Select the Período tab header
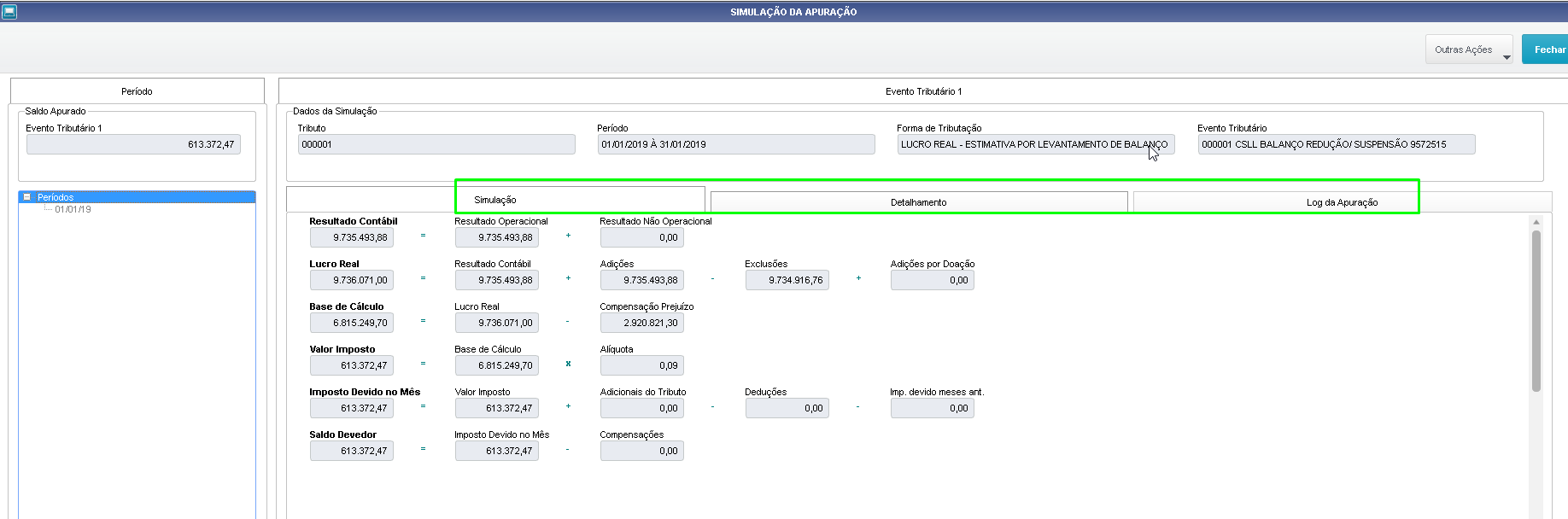Screen dimensions: 1568x519 137,91
